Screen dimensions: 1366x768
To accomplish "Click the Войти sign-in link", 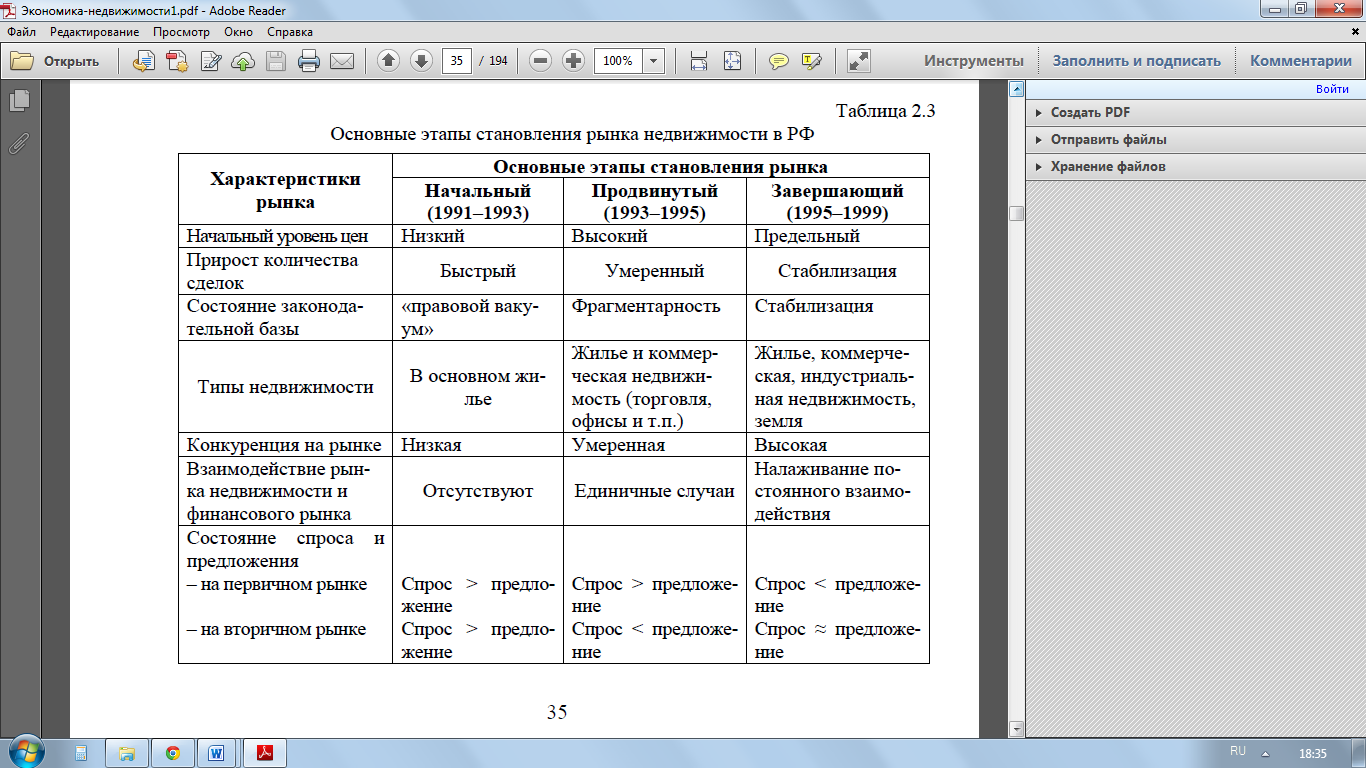I will pos(1332,90).
